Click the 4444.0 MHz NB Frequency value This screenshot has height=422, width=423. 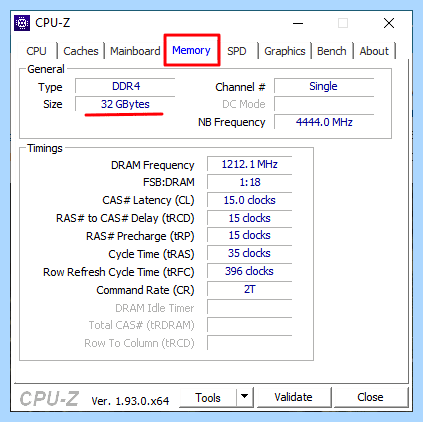(324, 122)
